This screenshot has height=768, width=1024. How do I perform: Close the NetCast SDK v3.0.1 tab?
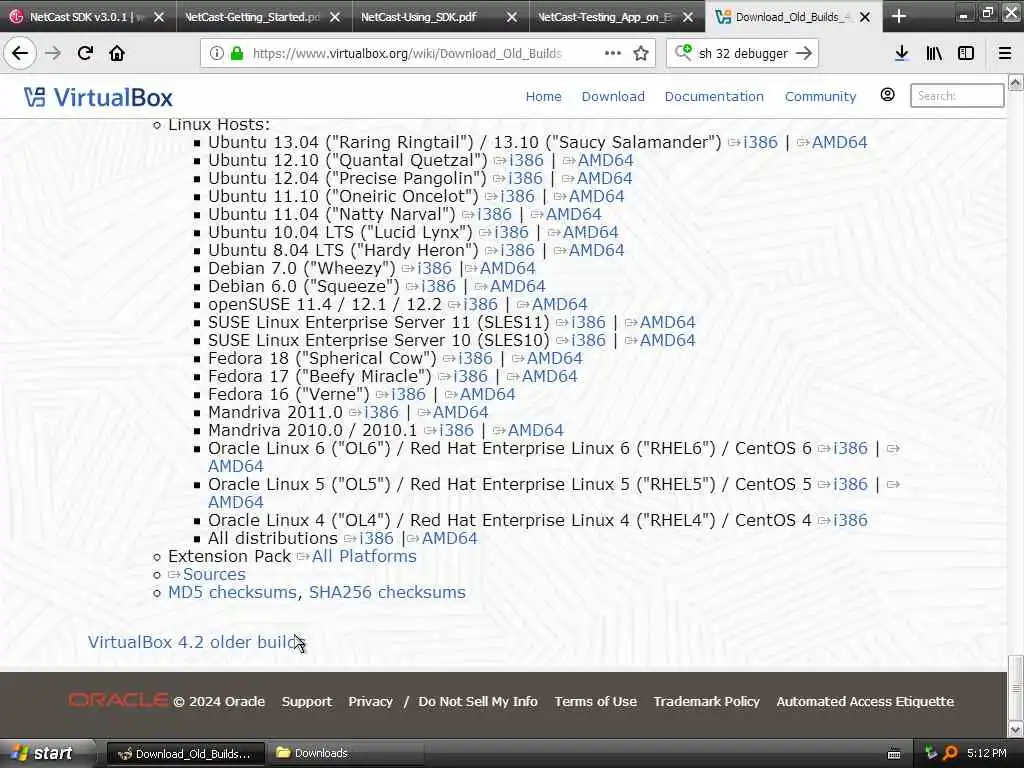pyautogui.click(x=159, y=18)
